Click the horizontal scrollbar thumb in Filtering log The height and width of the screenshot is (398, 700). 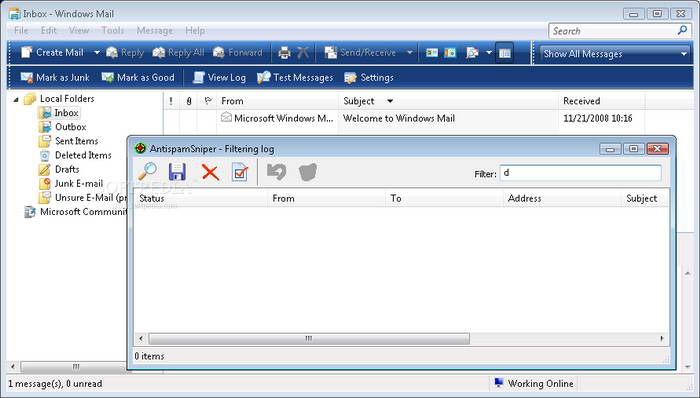point(309,339)
